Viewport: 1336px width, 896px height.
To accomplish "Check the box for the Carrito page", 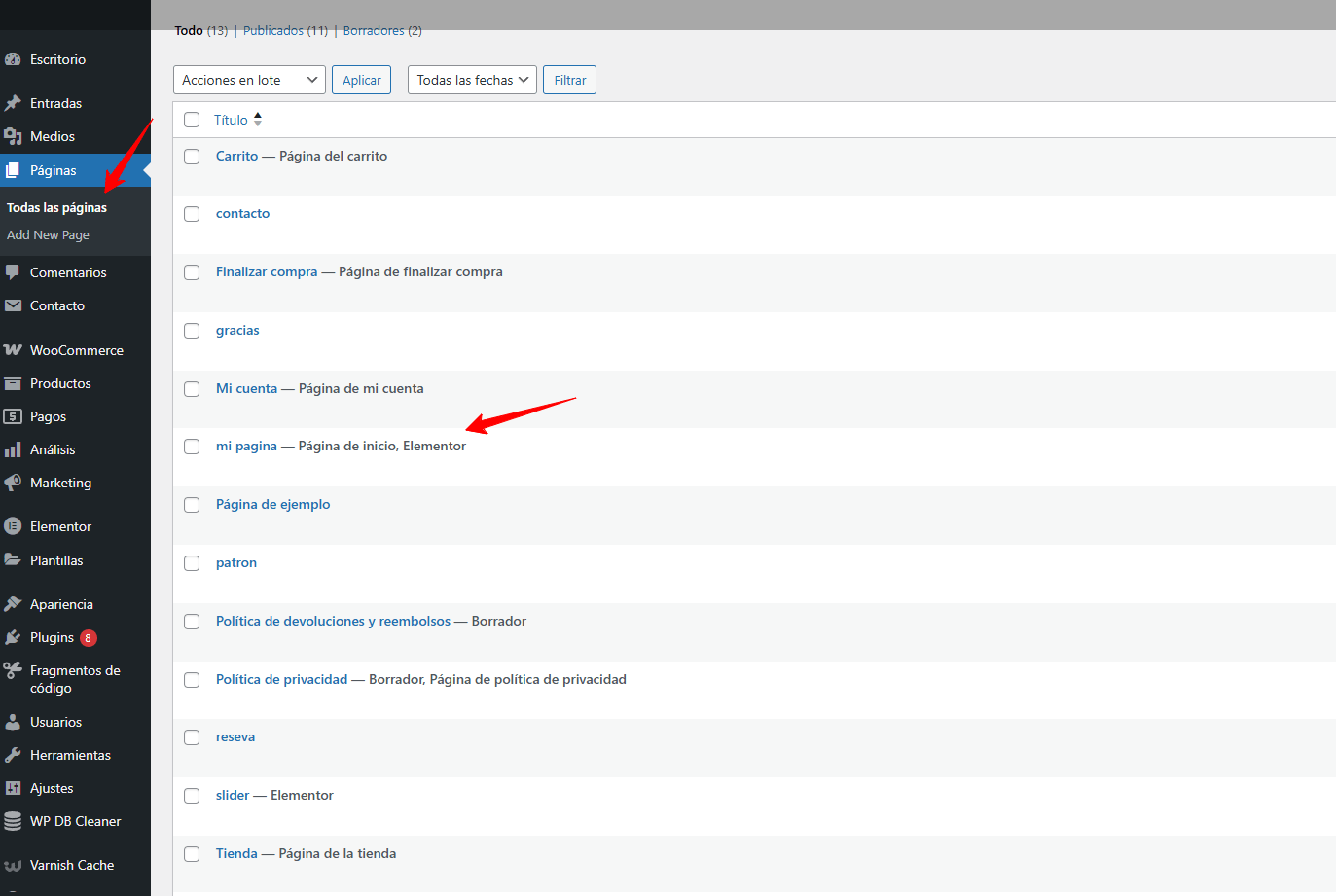I will pyautogui.click(x=192, y=157).
